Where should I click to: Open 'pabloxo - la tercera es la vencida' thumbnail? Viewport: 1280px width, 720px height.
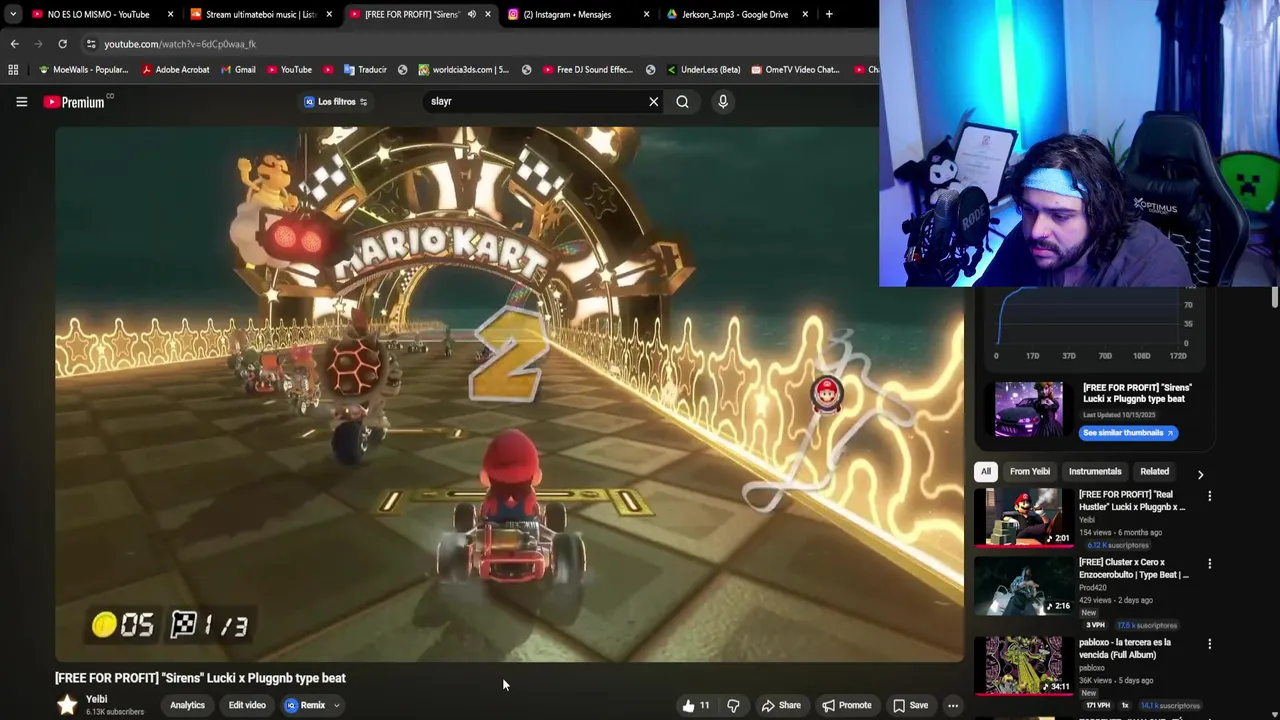tap(1024, 665)
